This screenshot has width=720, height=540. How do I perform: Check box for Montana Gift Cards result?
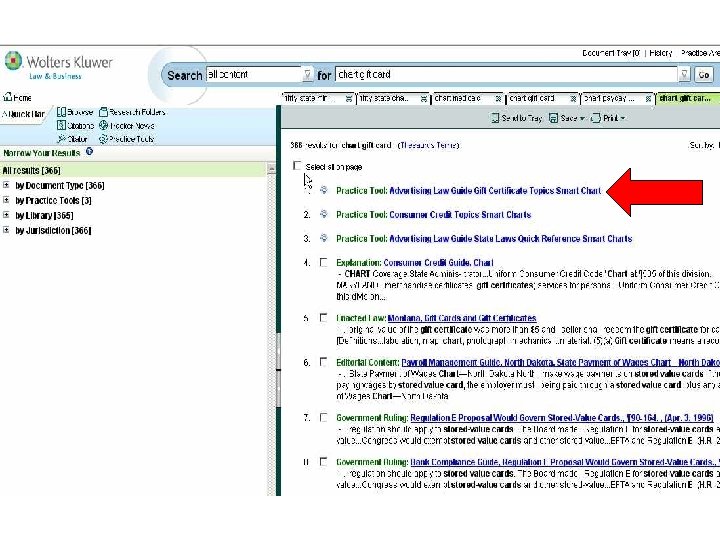324,317
